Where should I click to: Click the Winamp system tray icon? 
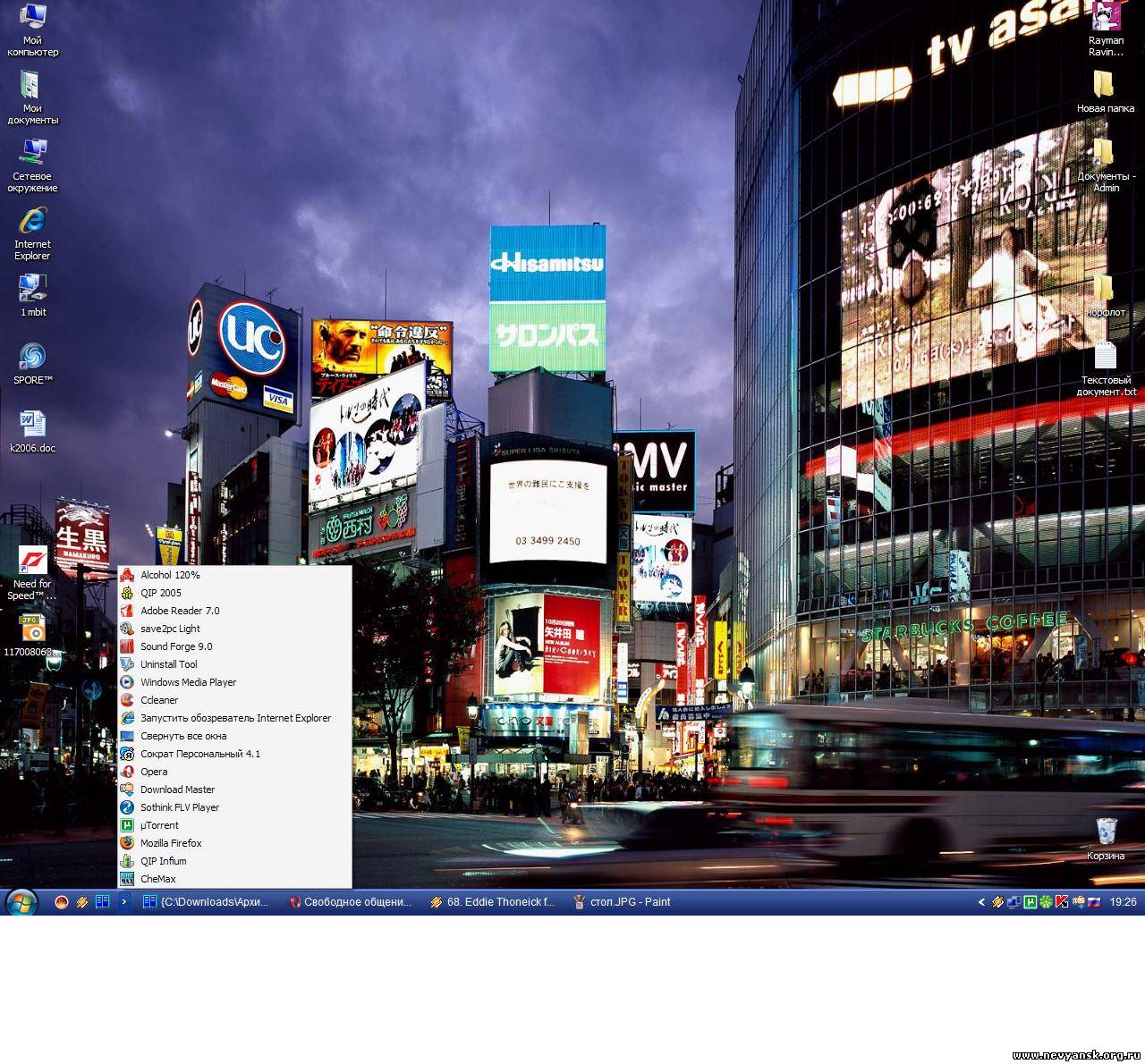tap(997, 902)
